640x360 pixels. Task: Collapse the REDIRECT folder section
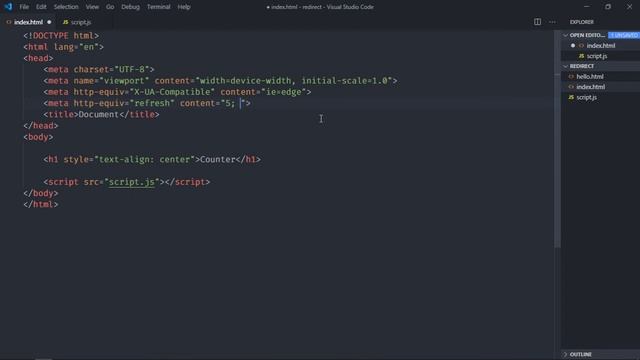pos(565,66)
